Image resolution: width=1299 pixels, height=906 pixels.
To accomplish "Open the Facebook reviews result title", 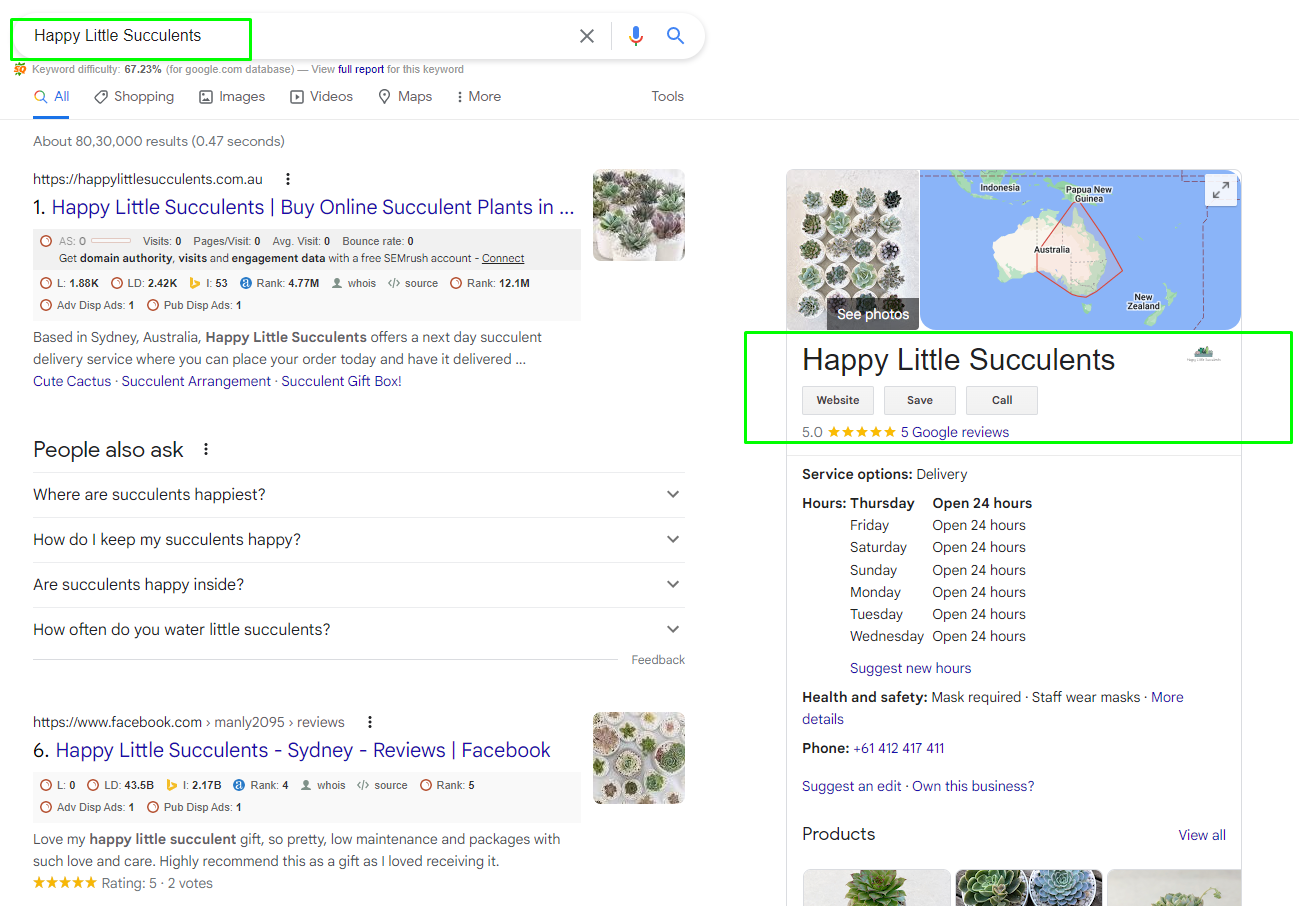I will (303, 751).
